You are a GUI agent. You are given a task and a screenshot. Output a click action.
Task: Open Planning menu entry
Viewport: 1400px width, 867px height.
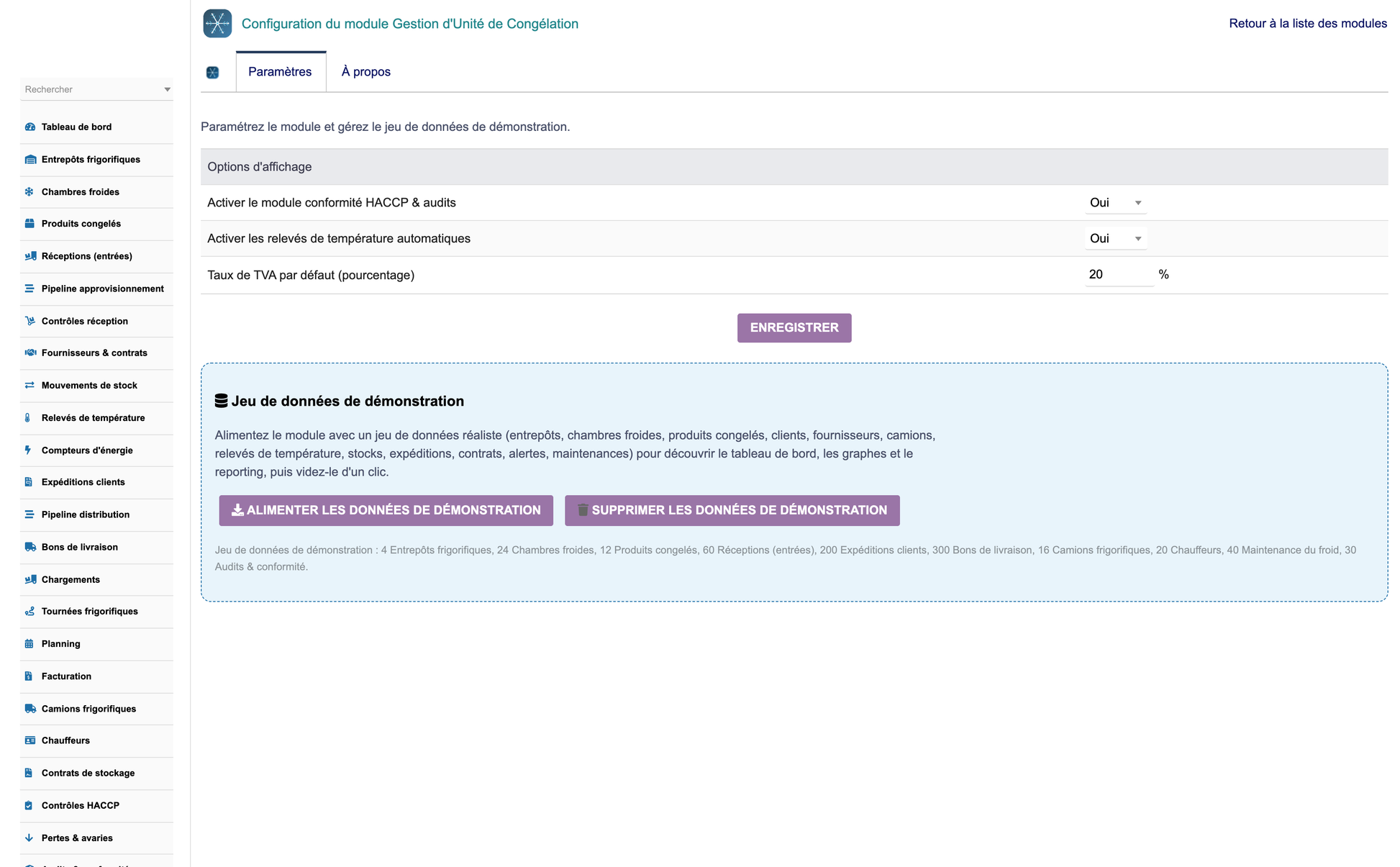[60, 644]
